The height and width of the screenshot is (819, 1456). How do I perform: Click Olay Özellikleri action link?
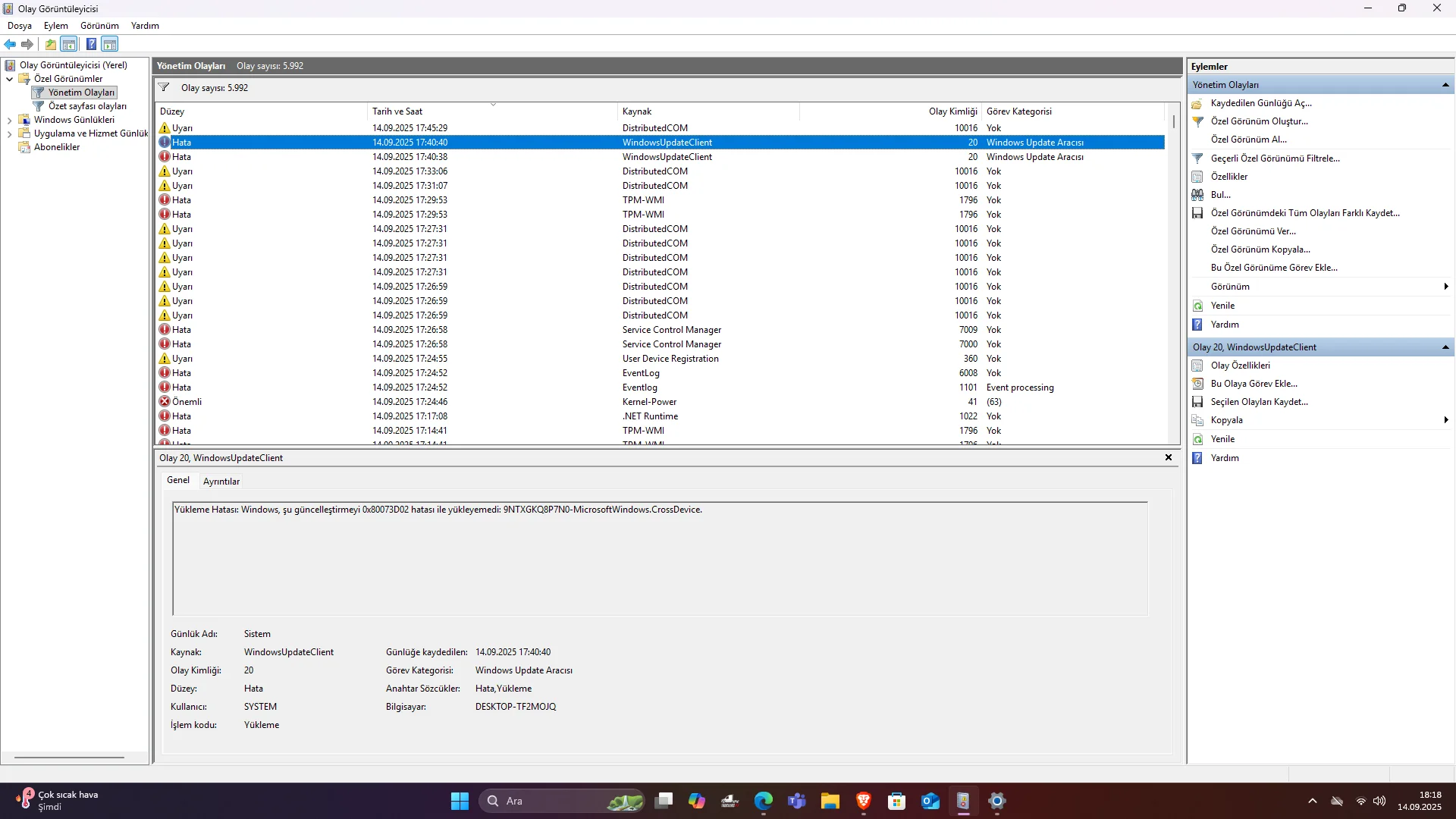[1240, 366]
